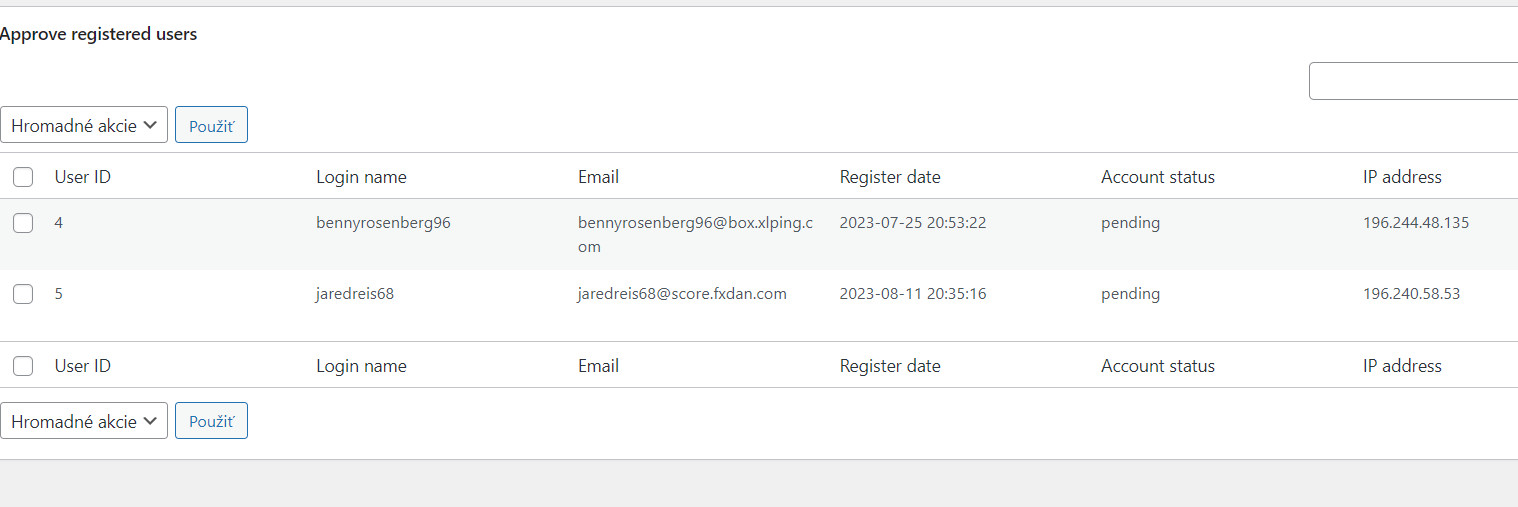Click the IP address header column
This screenshot has width=1518, height=507.
(x=1402, y=177)
